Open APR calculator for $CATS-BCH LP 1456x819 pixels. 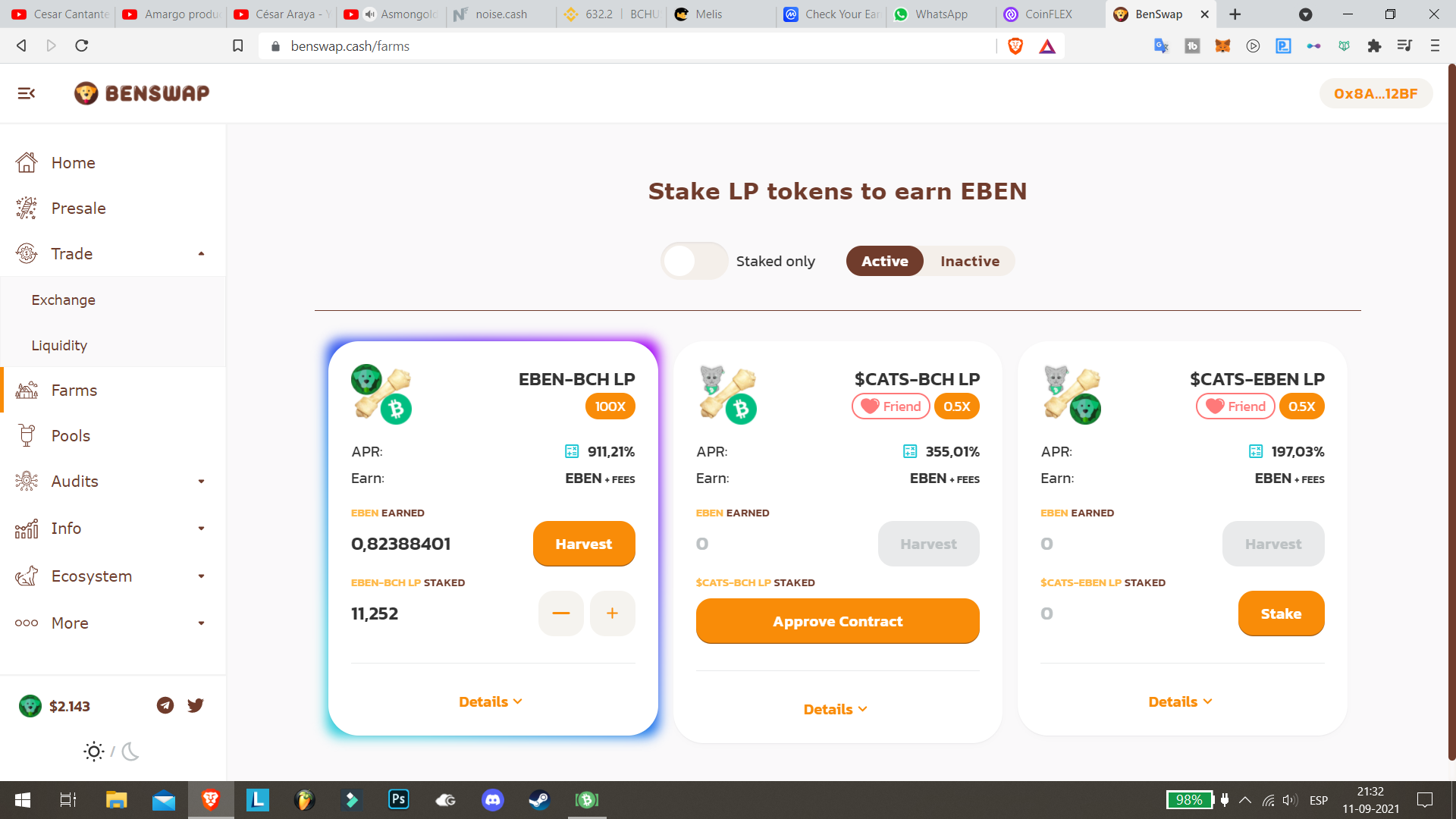click(910, 451)
